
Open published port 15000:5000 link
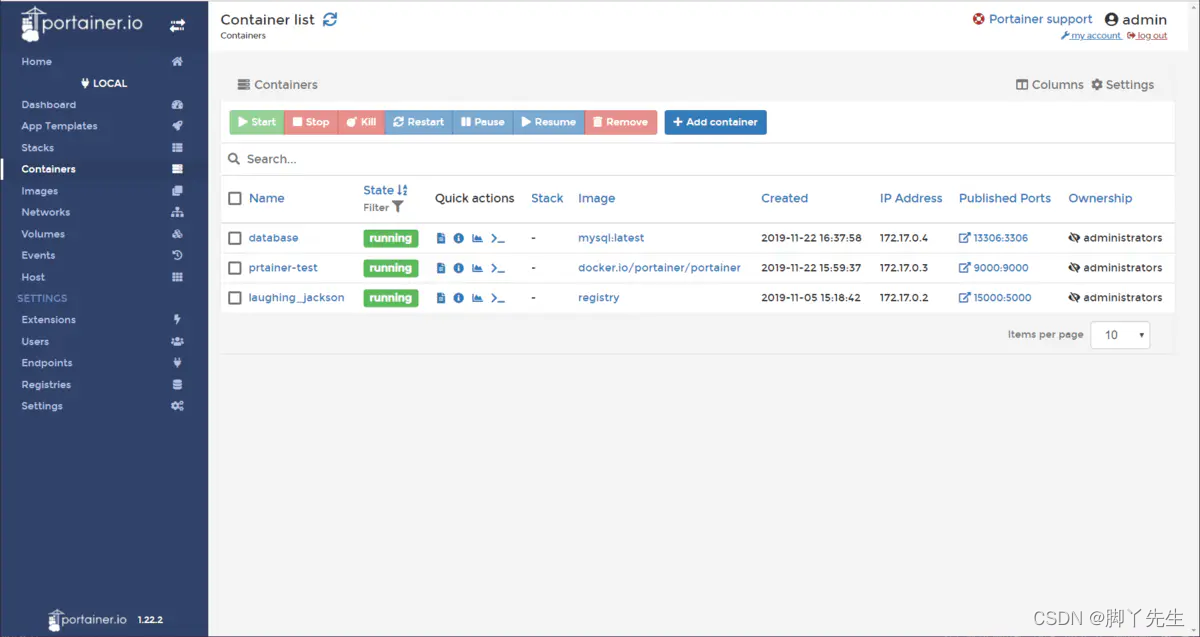click(x=996, y=298)
